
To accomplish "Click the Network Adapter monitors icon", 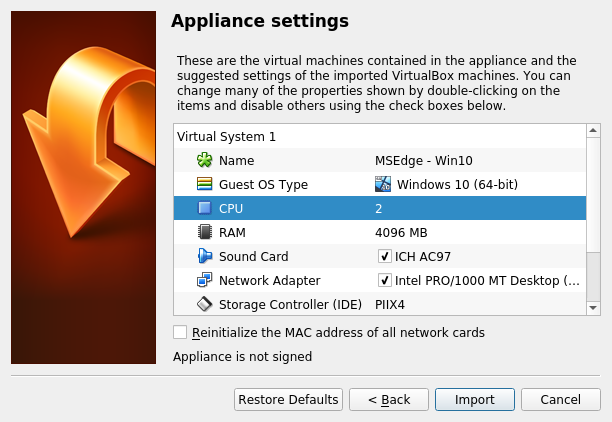I will coord(205,280).
